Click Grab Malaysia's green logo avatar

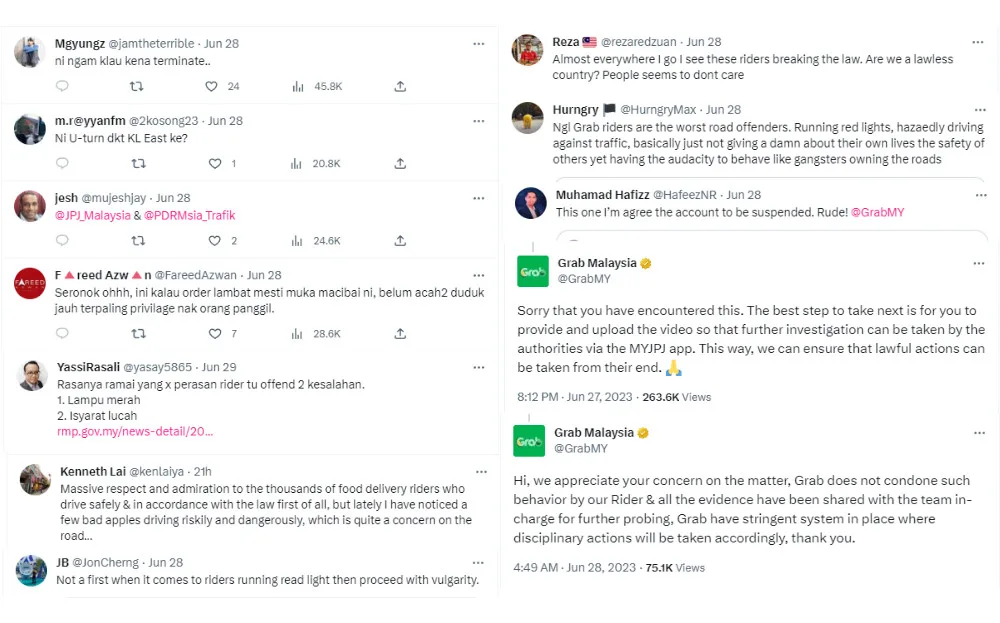point(531,271)
